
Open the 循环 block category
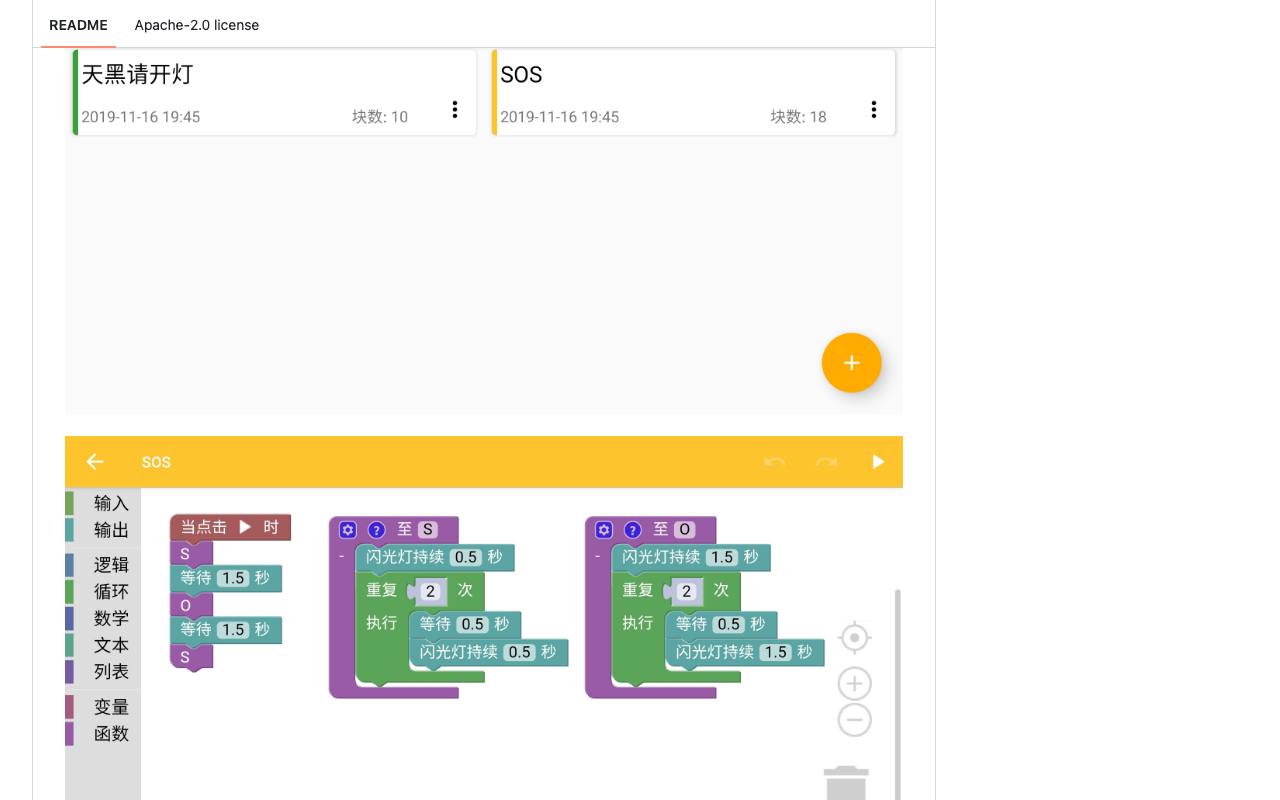(x=103, y=592)
